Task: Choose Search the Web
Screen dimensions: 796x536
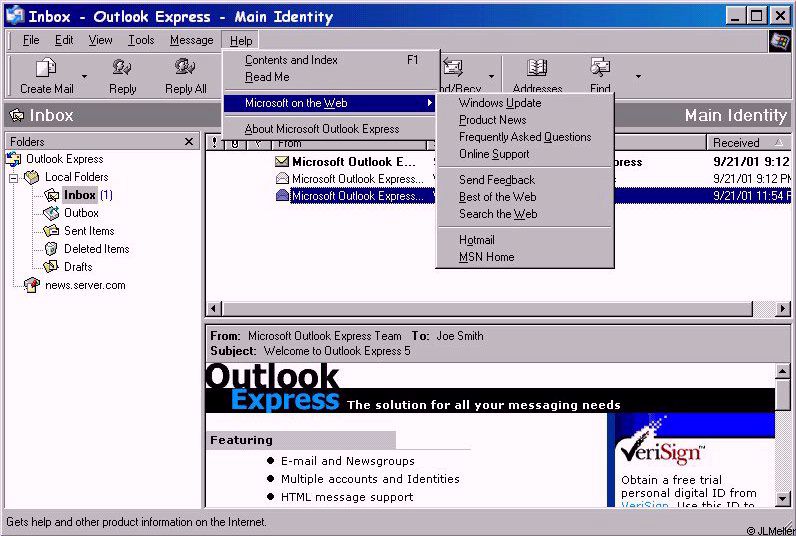Action: 525,214
